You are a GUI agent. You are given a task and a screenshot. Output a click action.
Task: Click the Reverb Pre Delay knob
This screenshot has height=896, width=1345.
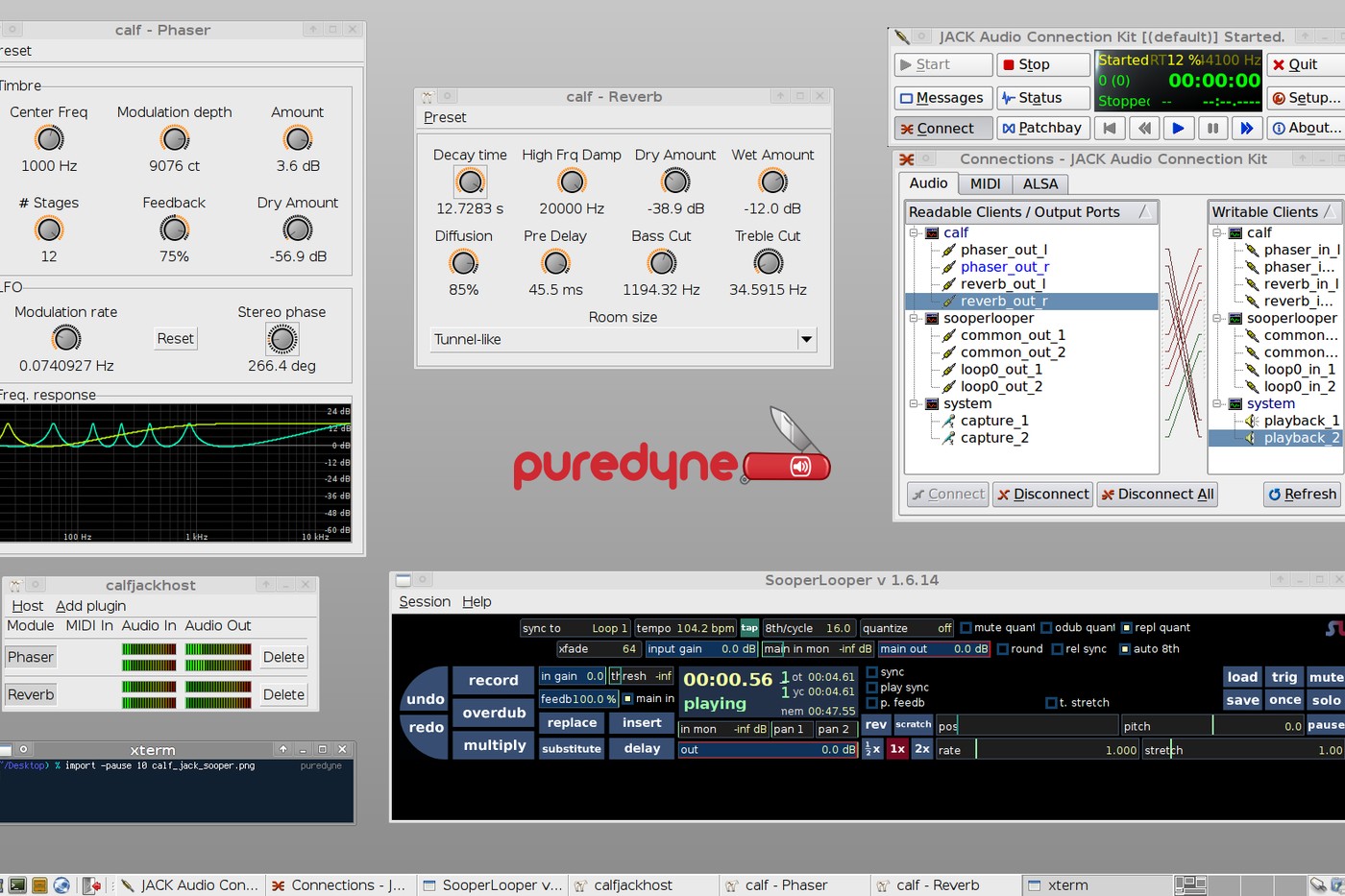(x=555, y=261)
